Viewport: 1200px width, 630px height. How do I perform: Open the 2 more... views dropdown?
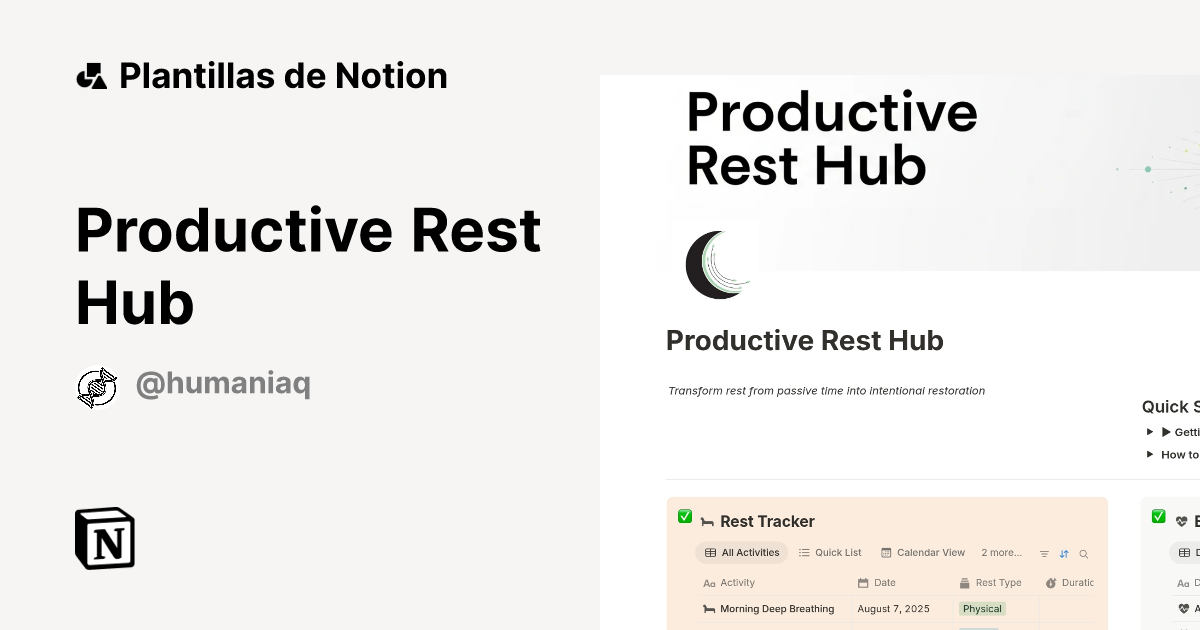tap(1002, 553)
